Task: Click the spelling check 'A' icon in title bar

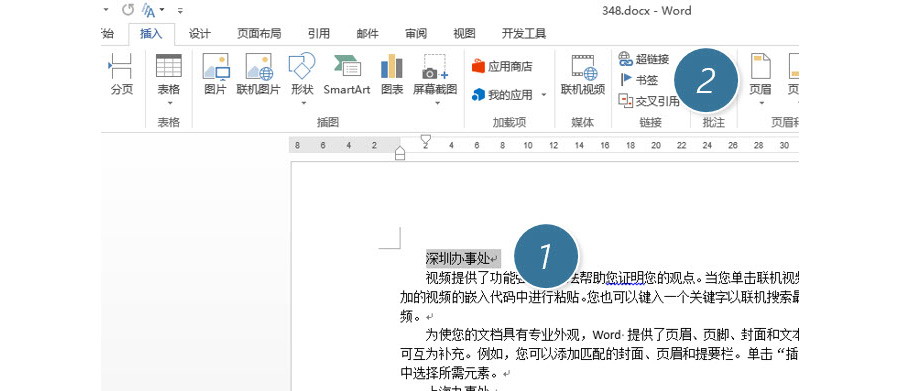Action: coord(148,10)
